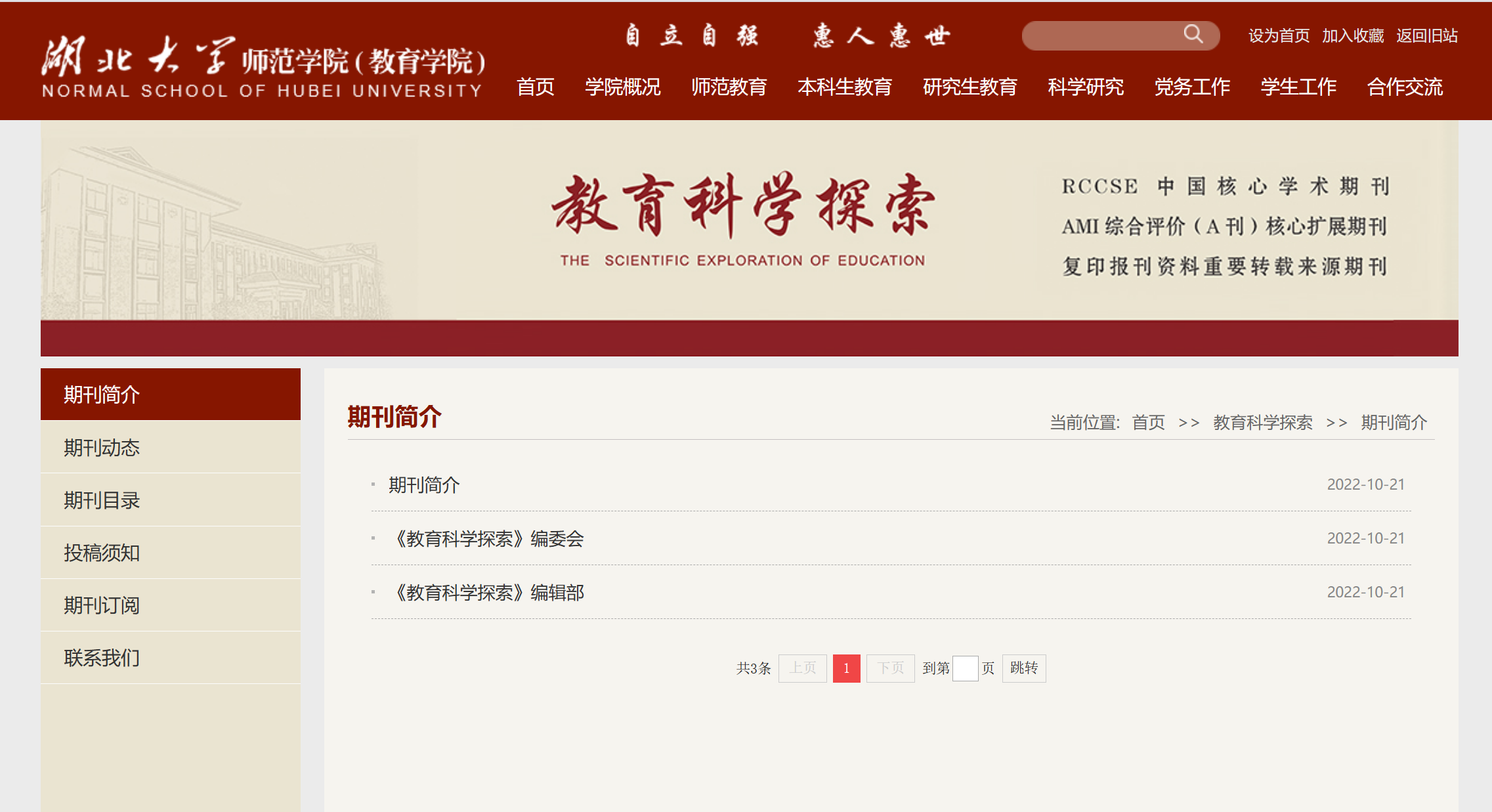Screen dimensions: 1492x812
Task: Select 期刊动态 in left sidebar
Action: (x=171, y=448)
